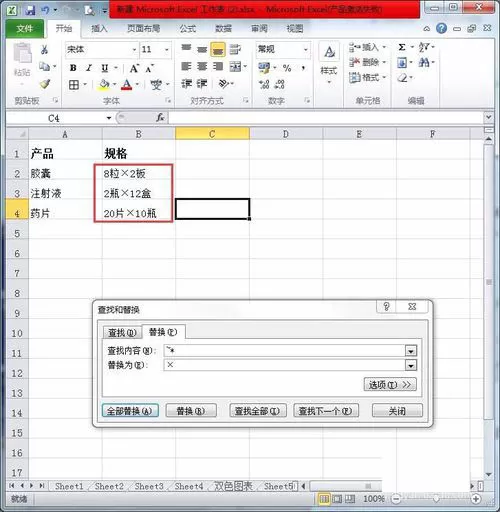Viewport: 500px width, 512px height.
Task: Open fill color dropdown arrow
Action: [114, 84]
